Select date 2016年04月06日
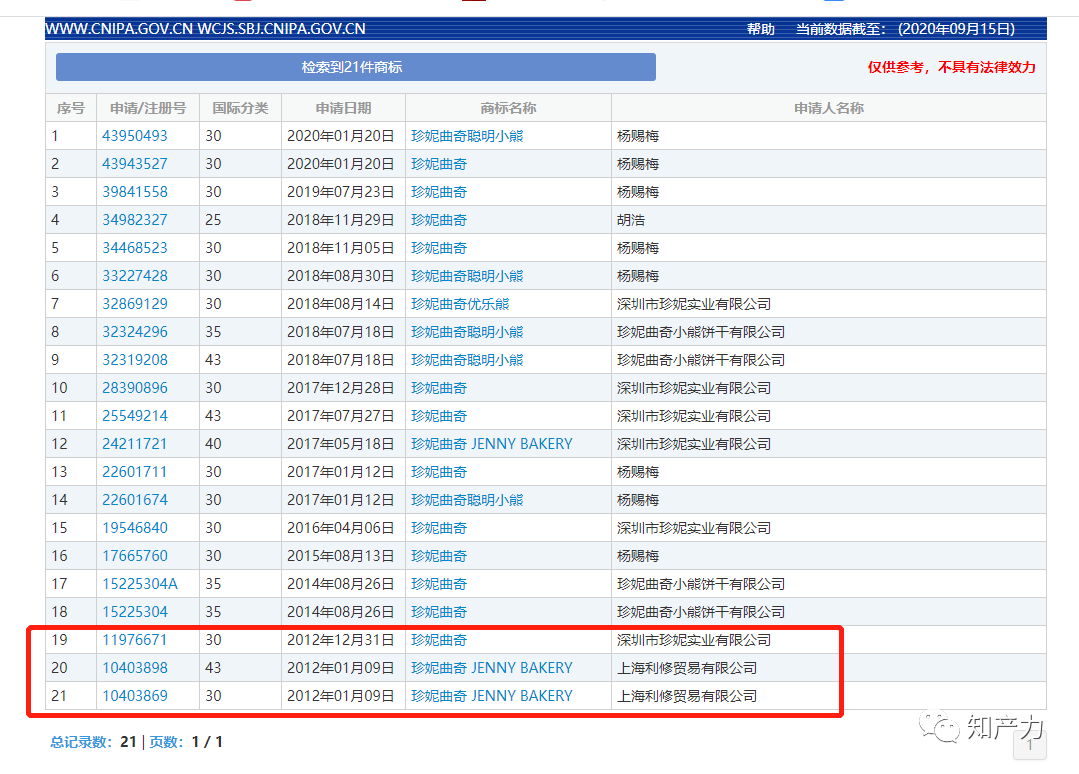 [x=341, y=528]
